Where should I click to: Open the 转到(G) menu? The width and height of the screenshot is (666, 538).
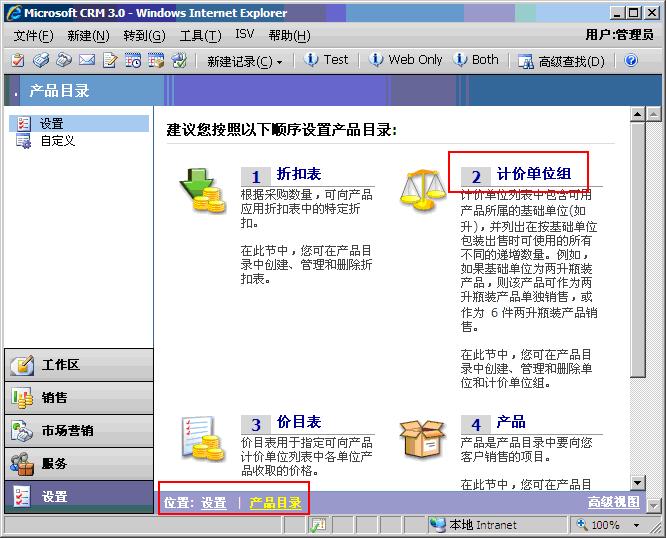pos(144,36)
